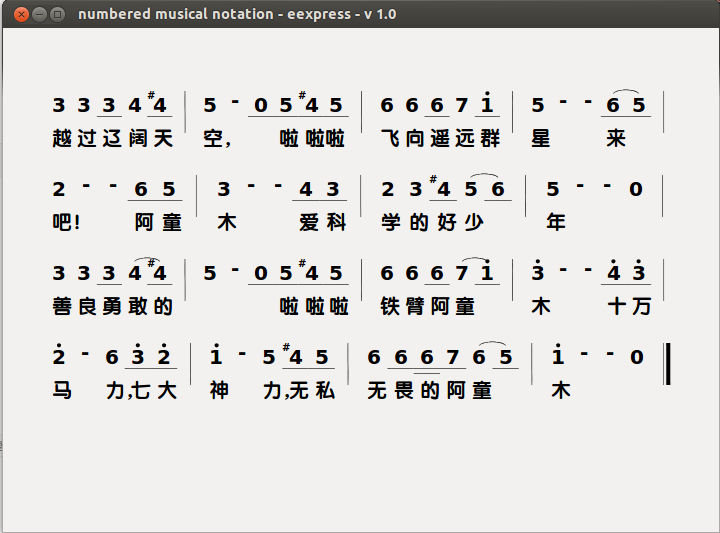Select the lyric character 马
Screen dimensions: 720x533
tap(62, 391)
